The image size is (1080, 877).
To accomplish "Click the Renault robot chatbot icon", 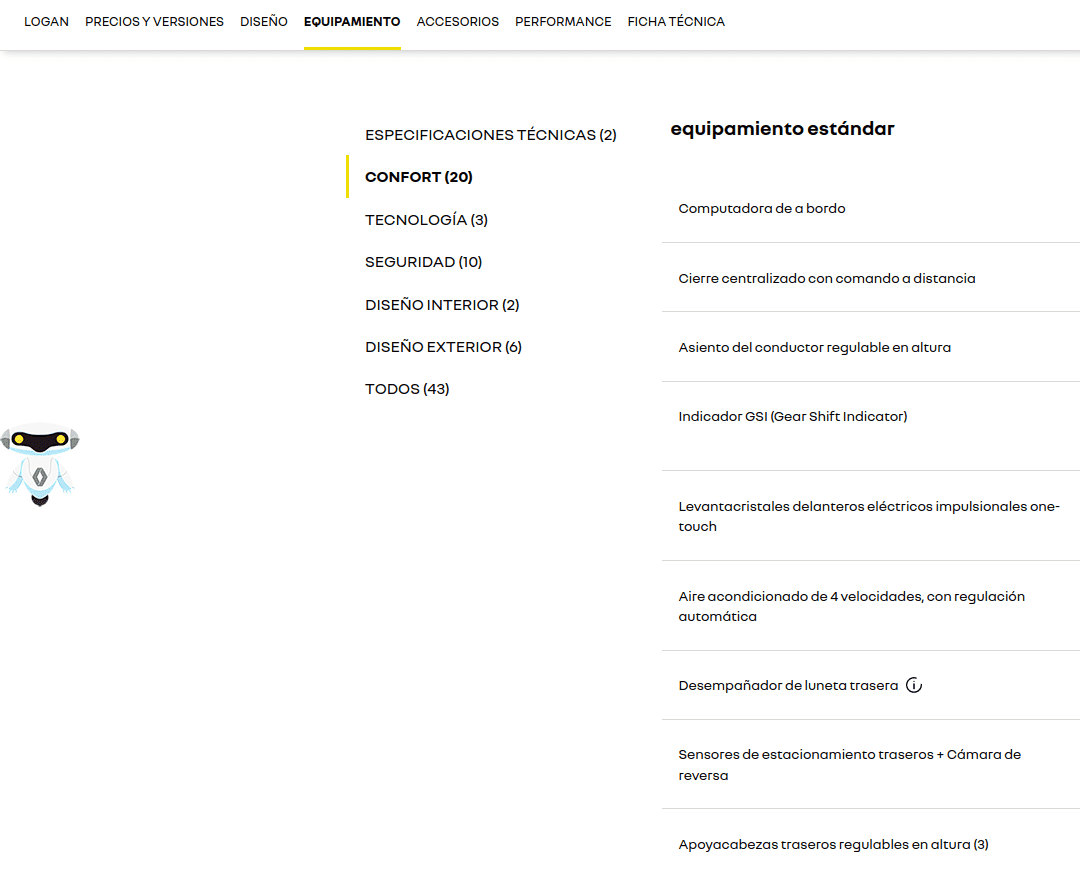I will (x=39, y=463).
